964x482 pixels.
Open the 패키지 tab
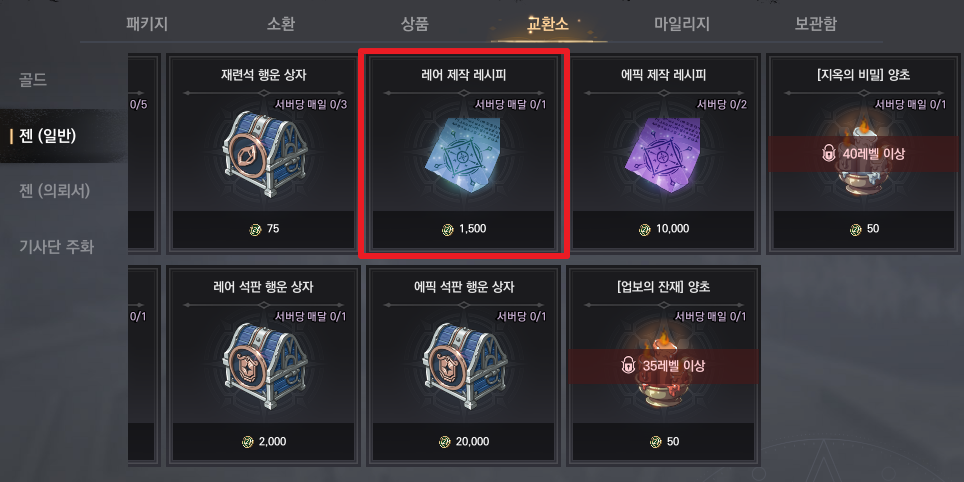tap(147, 24)
